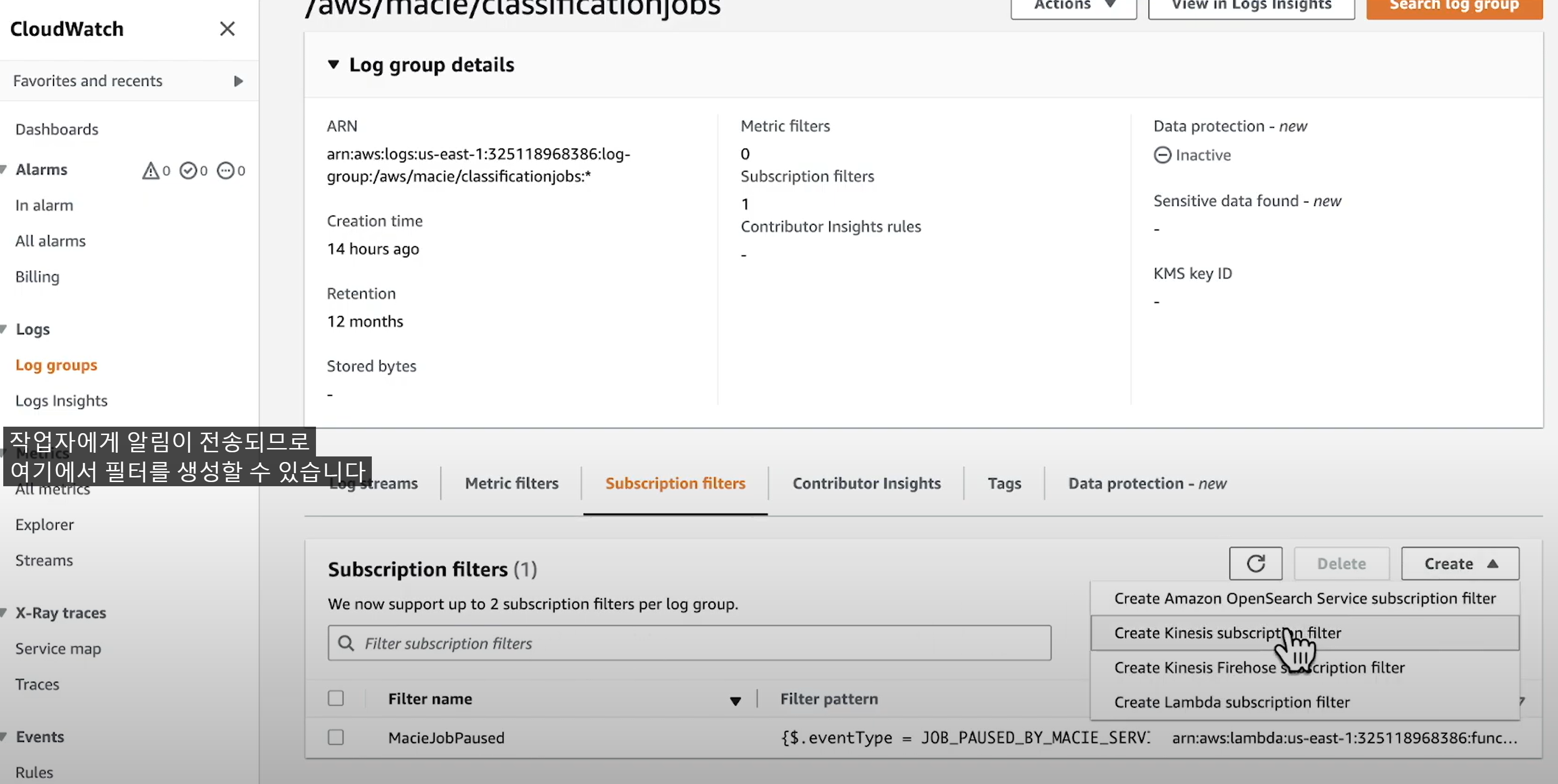This screenshot has width=1558, height=784.
Task: Close the CloudWatch navigation panel
Action: click(227, 28)
